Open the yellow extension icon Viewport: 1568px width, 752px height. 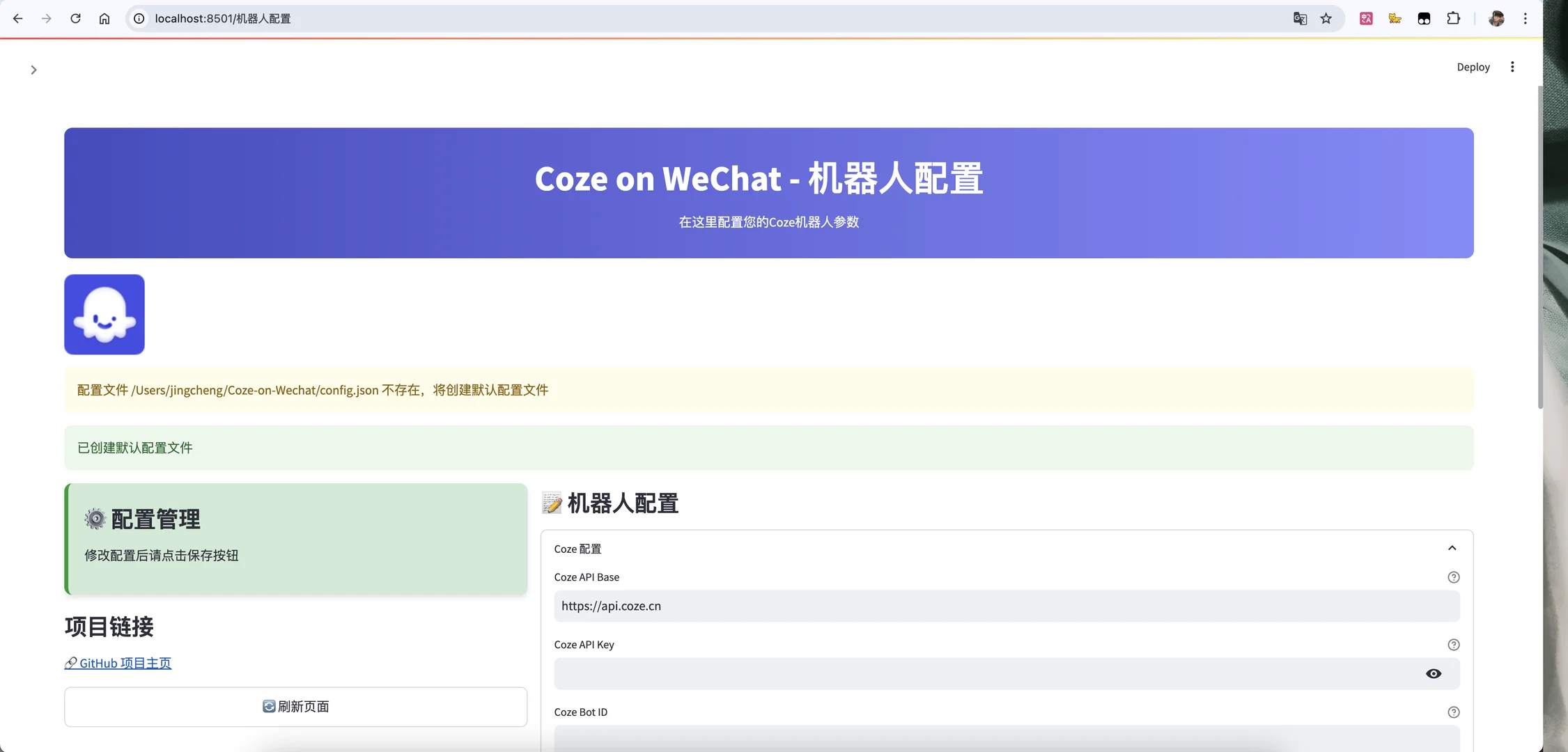tap(1395, 19)
